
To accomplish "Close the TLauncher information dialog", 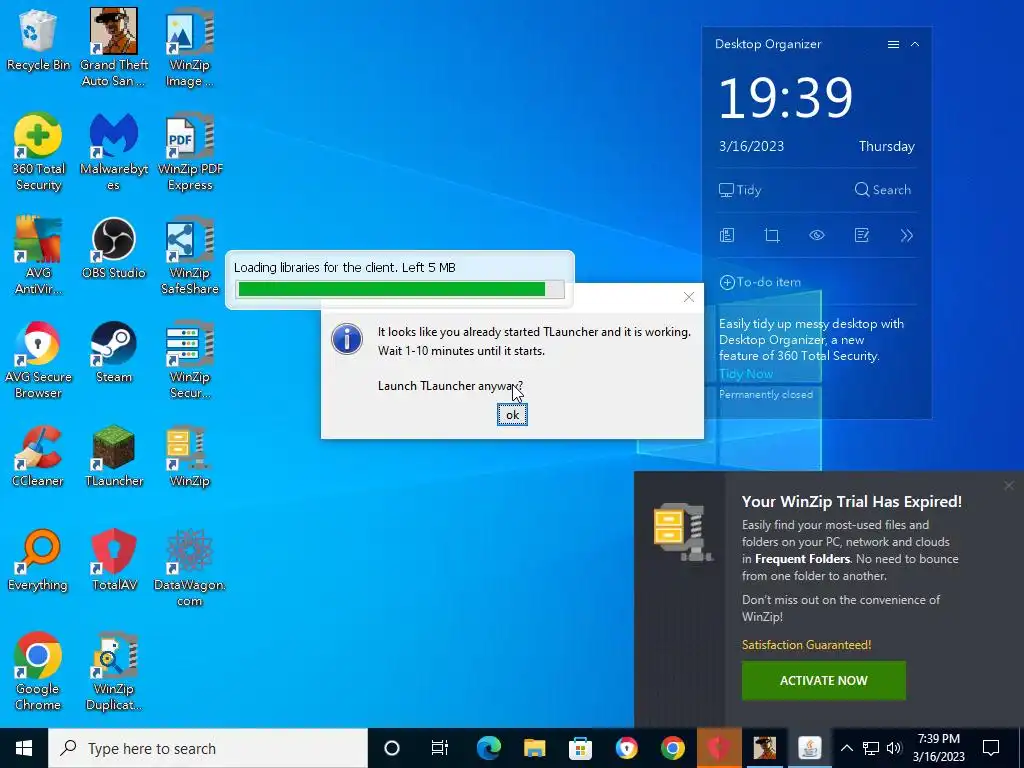I will pyautogui.click(x=688, y=297).
